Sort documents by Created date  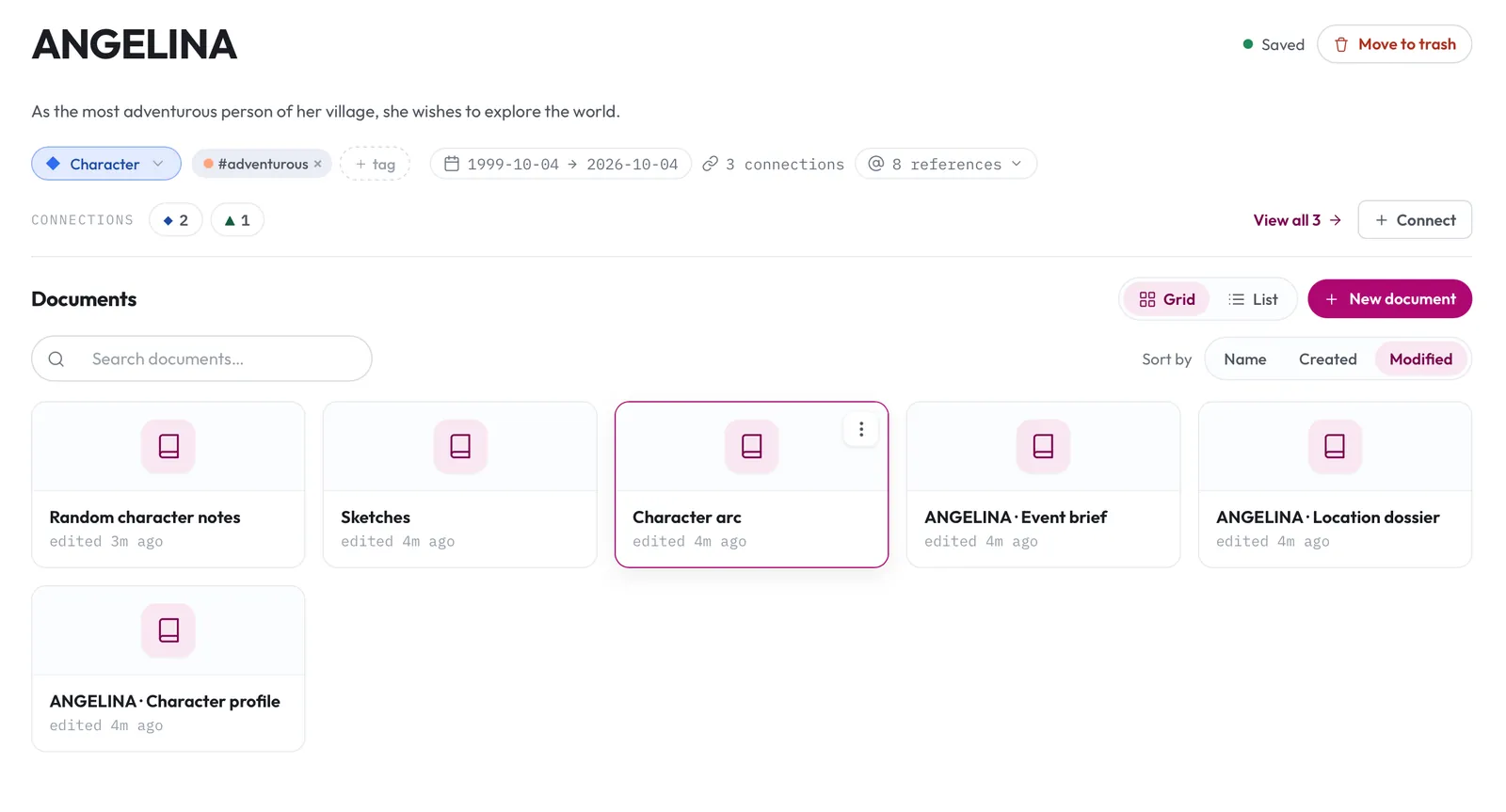(x=1327, y=359)
